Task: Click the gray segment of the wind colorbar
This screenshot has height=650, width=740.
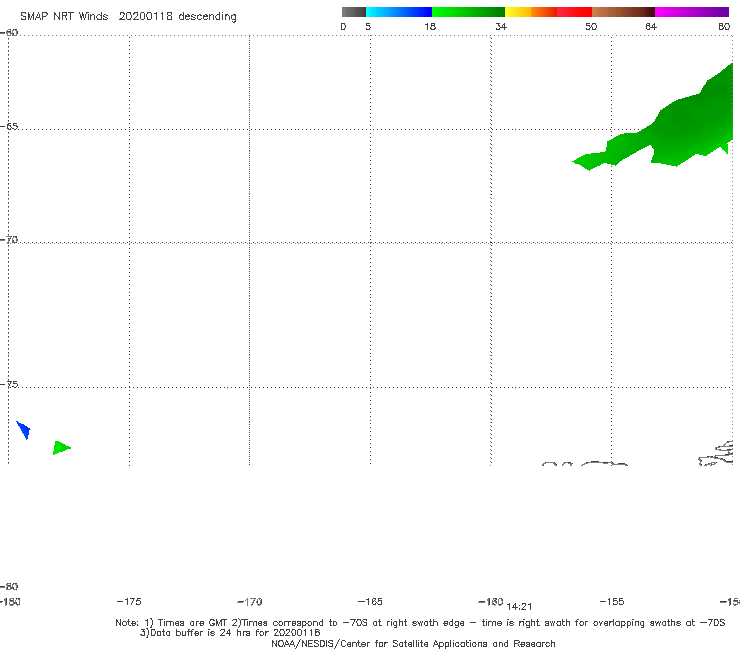Action: [354, 12]
